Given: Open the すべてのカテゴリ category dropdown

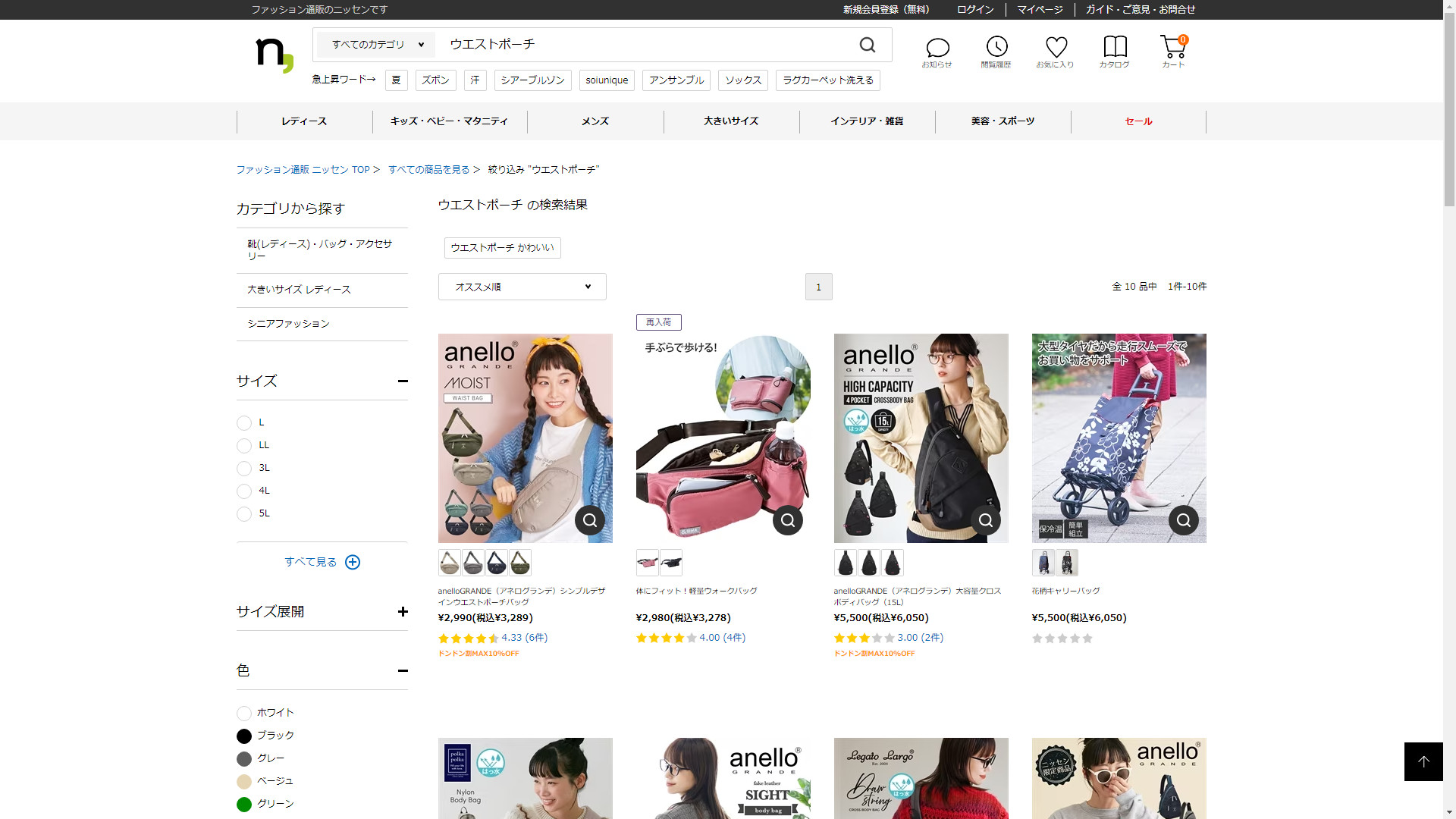Looking at the screenshot, I should [377, 45].
